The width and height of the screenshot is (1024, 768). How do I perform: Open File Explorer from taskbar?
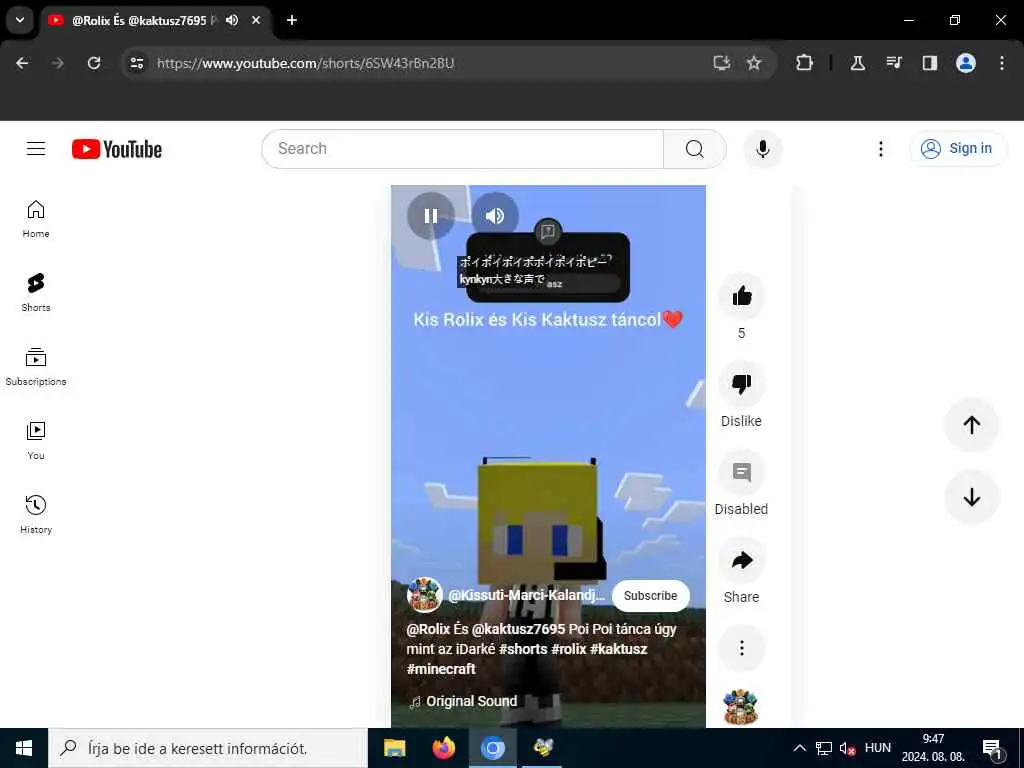point(394,748)
